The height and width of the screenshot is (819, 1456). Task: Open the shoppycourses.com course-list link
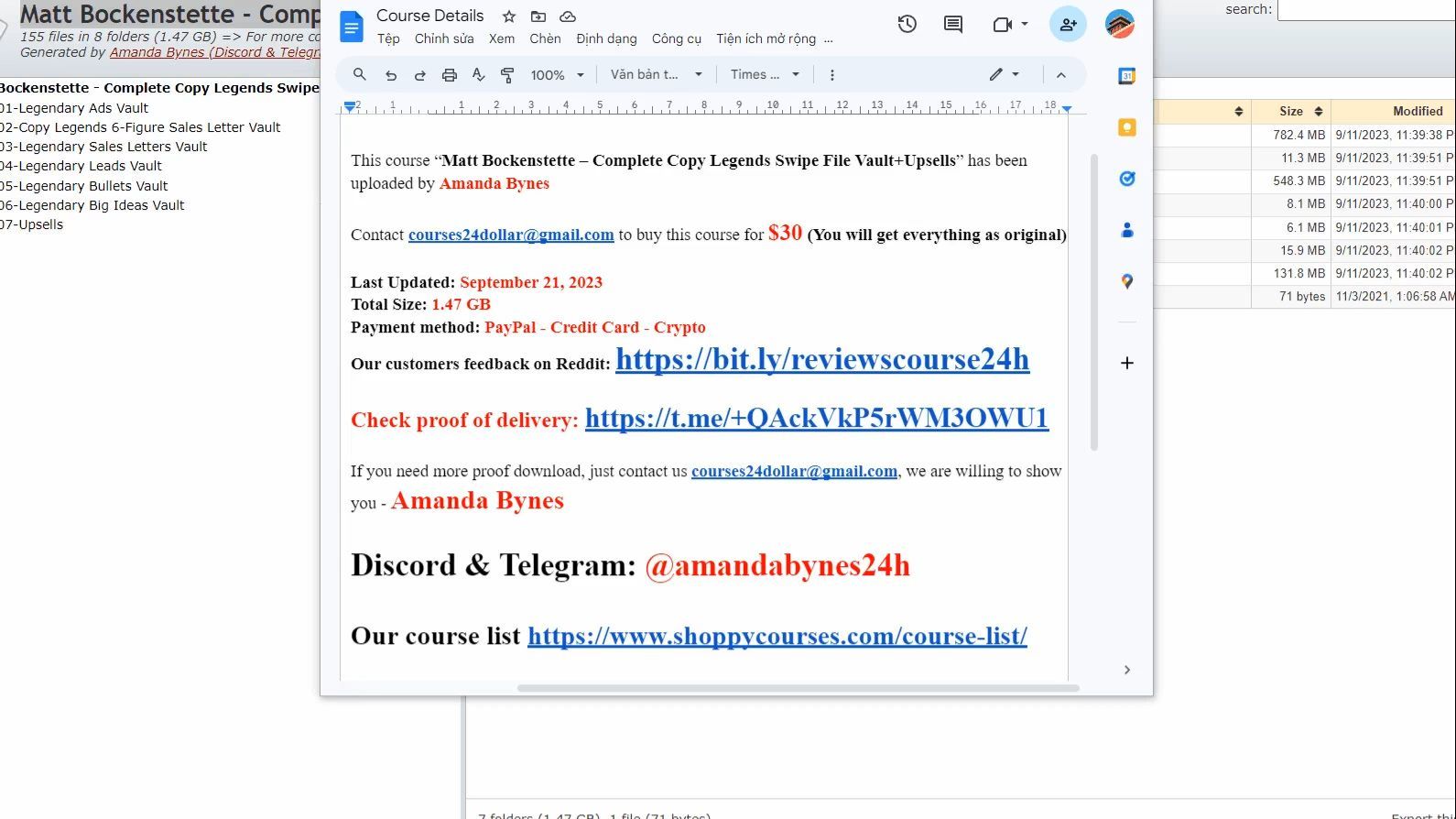(x=777, y=636)
